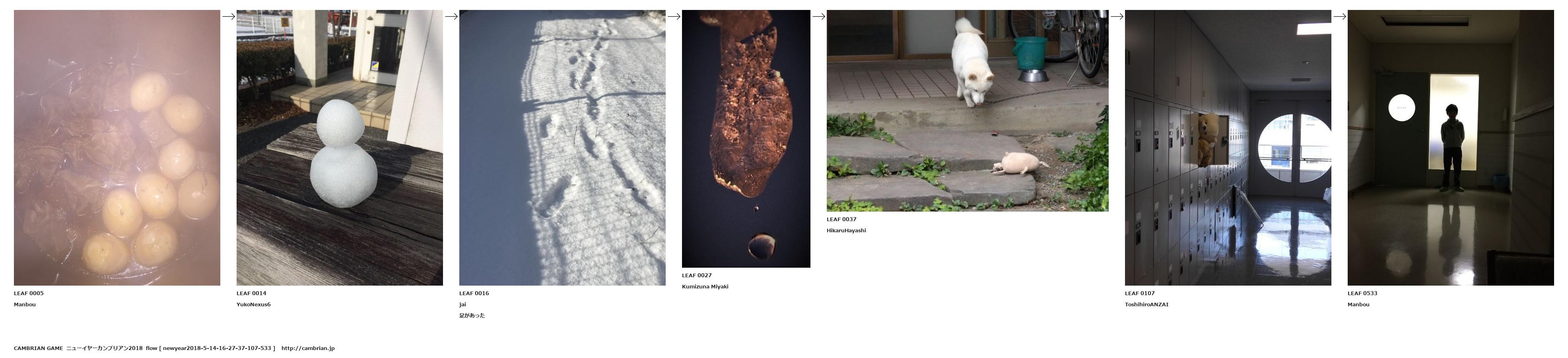Open the locker corridor photo

1228,147
